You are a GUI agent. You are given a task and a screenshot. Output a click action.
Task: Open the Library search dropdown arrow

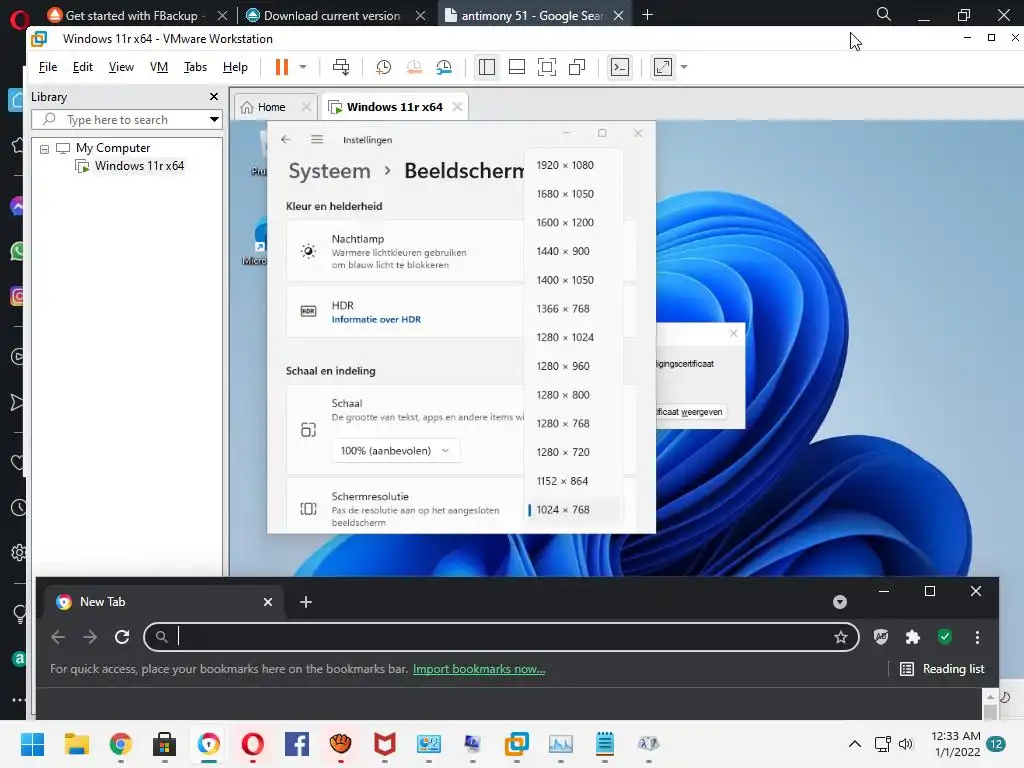pyautogui.click(x=214, y=120)
